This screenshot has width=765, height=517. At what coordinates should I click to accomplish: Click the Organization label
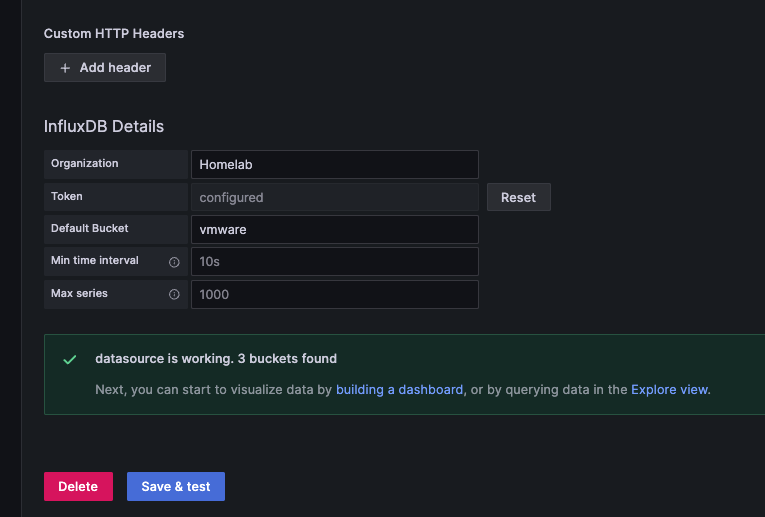click(85, 163)
